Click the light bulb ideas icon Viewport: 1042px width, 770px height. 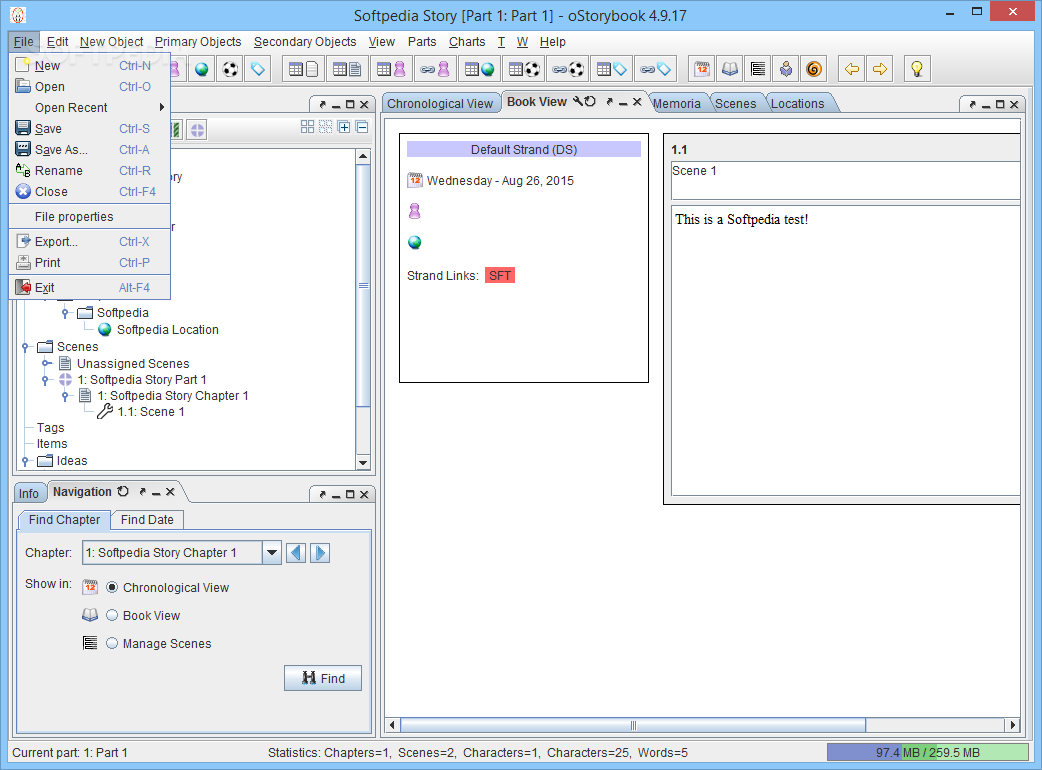click(x=917, y=69)
